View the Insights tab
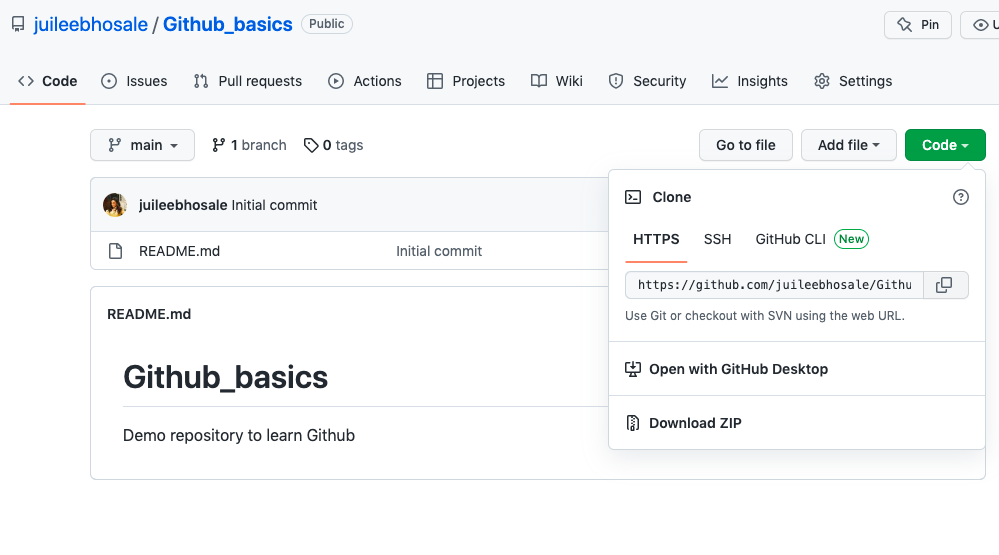The image size is (999, 555). pyautogui.click(x=749, y=82)
